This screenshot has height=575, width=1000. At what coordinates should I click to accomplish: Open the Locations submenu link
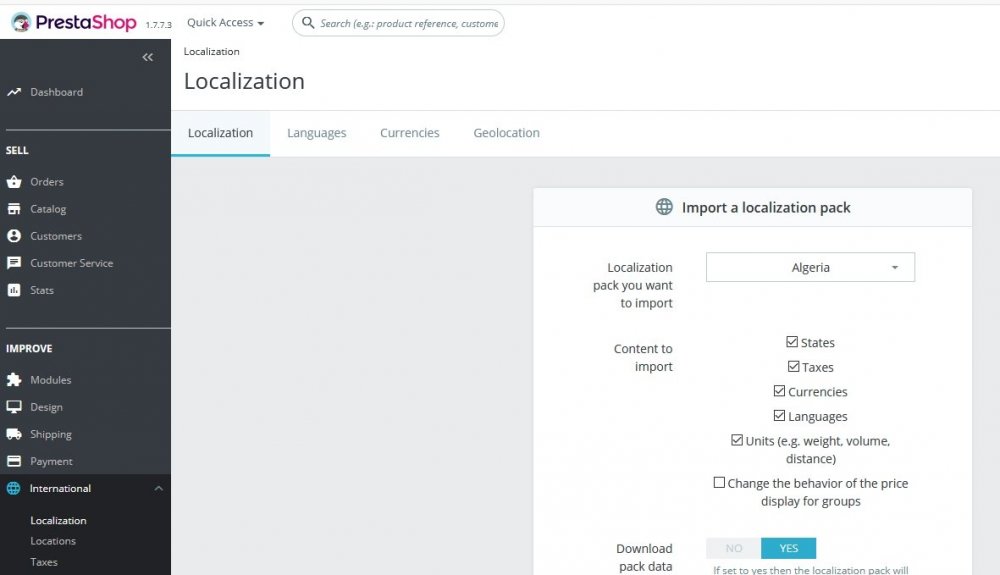[x=53, y=541]
